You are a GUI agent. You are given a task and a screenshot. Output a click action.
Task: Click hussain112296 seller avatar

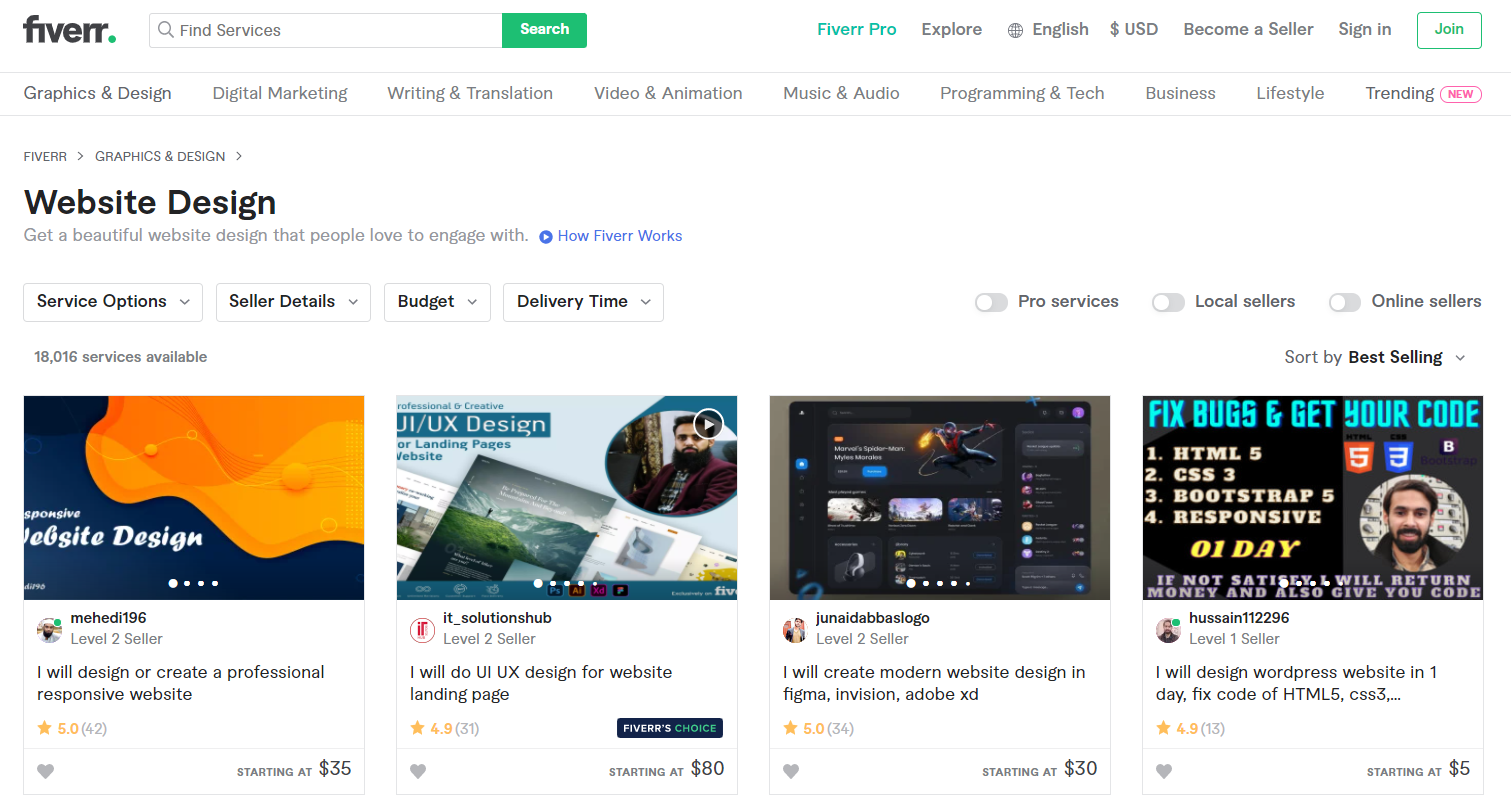[1168, 630]
